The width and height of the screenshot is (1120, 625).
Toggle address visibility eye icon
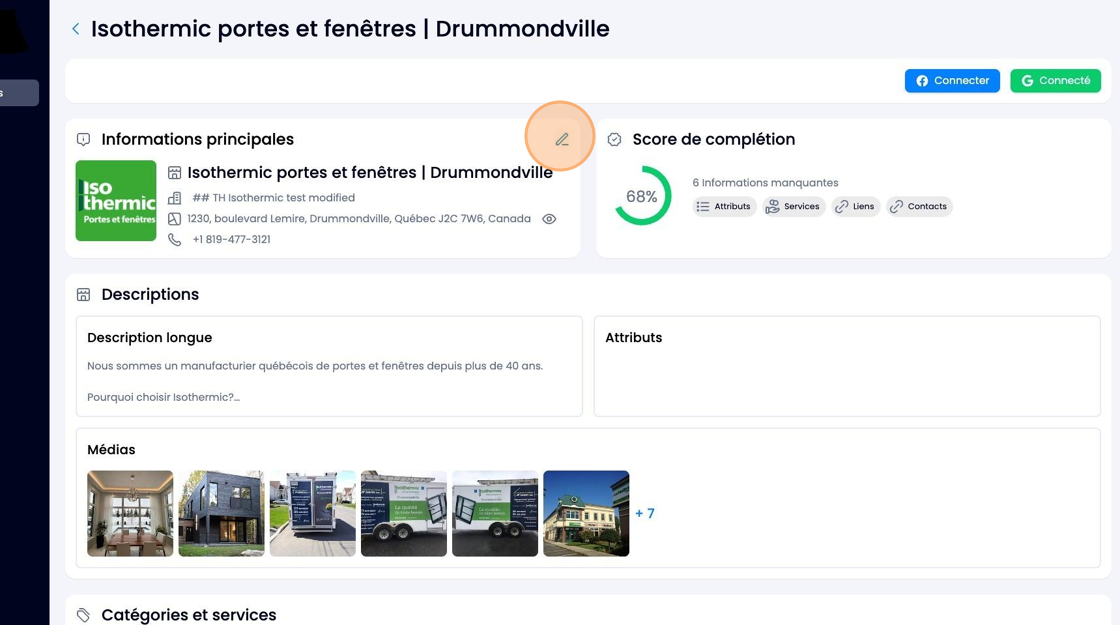[x=549, y=219]
